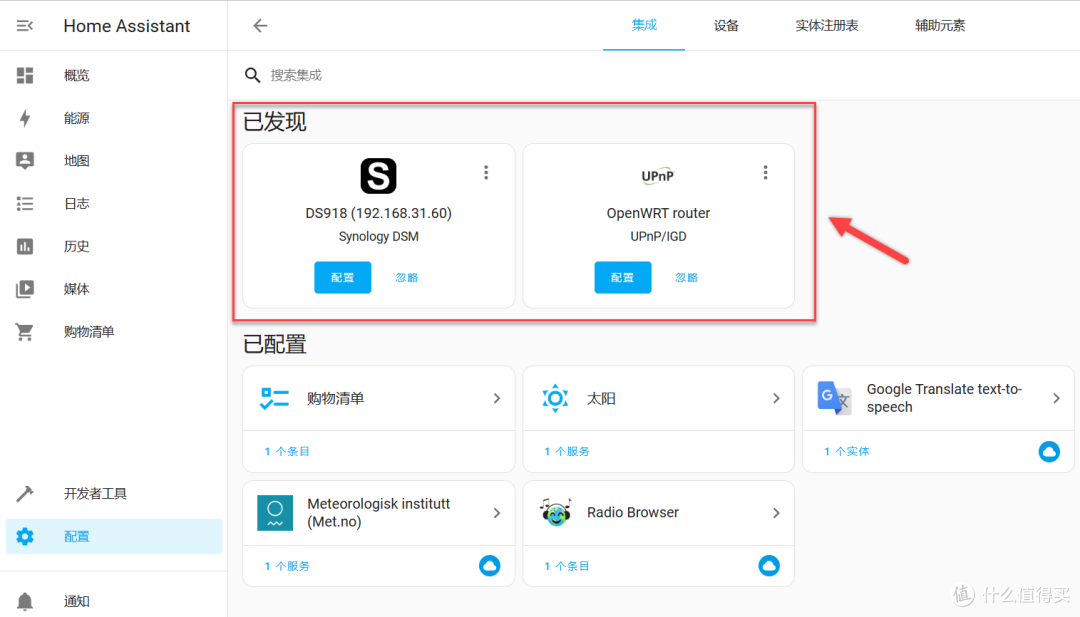Open the 开发者工具 hammer icon
1080x617 pixels.
(25, 493)
